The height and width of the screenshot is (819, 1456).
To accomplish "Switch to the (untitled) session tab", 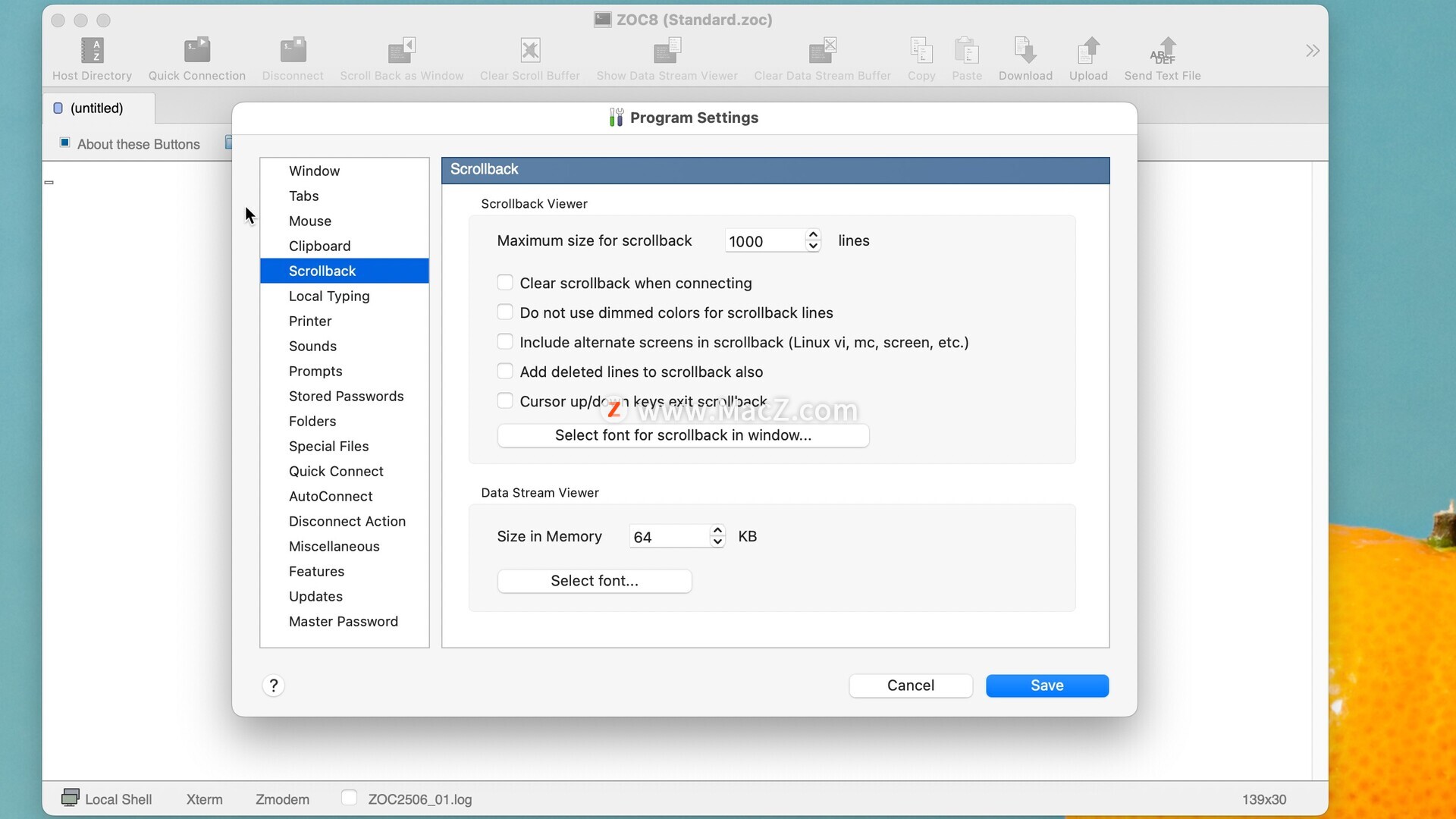I will (x=98, y=108).
